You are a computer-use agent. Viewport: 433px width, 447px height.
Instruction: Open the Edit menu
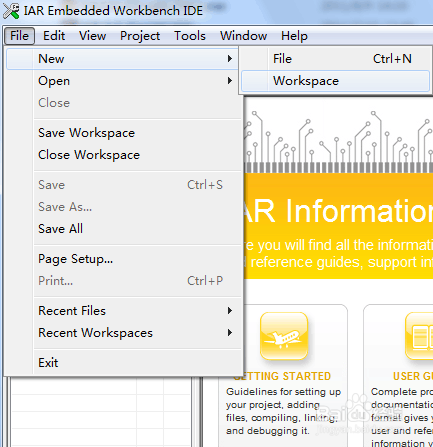tap(54, 36)
